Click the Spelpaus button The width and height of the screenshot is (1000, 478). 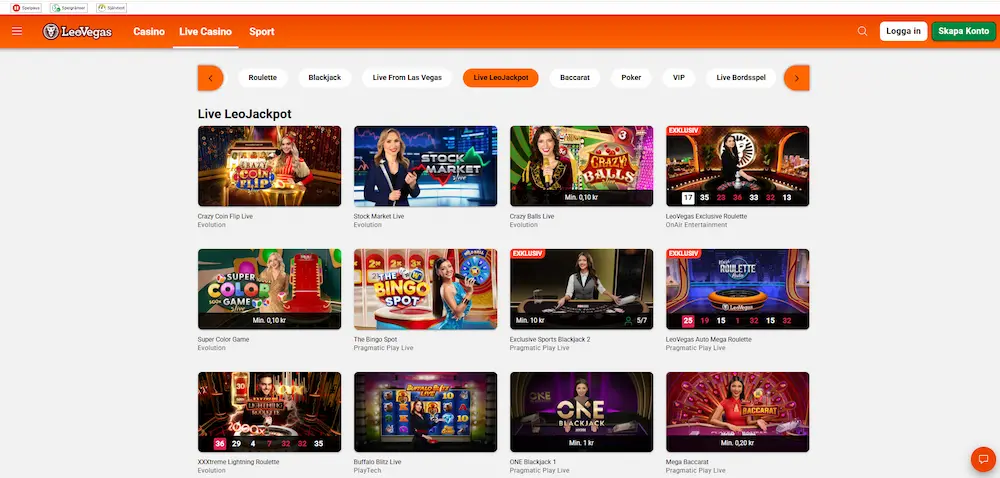click(x=26, y=8)
